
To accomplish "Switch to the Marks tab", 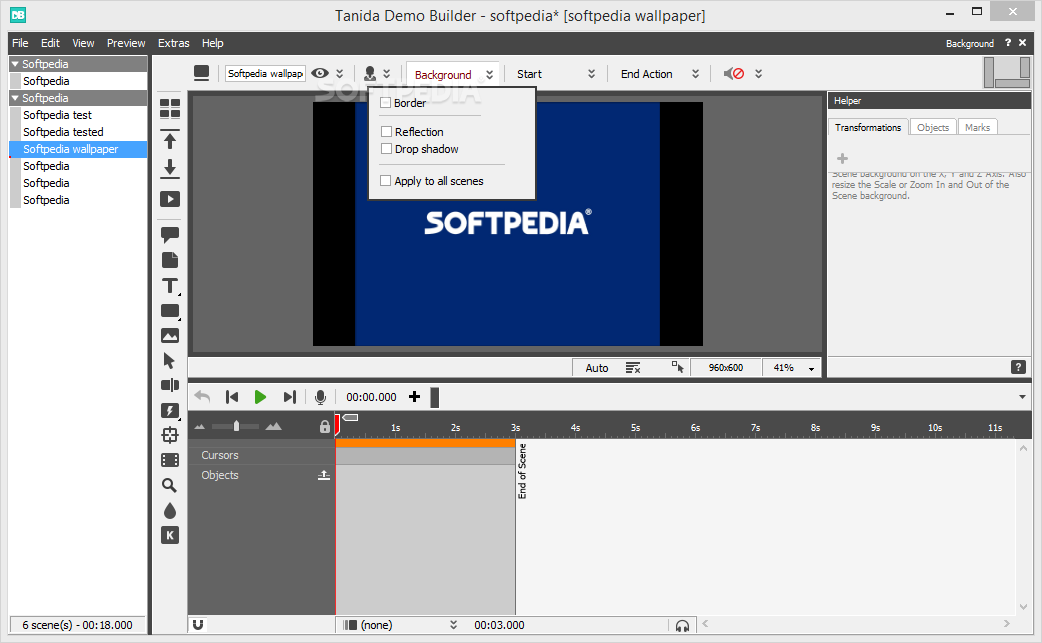I will click(978, 128).
